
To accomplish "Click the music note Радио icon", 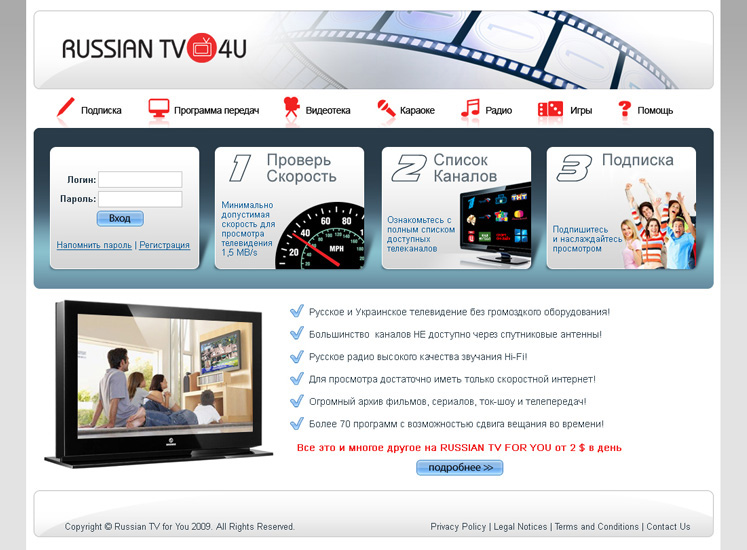I will click(470, 108).
